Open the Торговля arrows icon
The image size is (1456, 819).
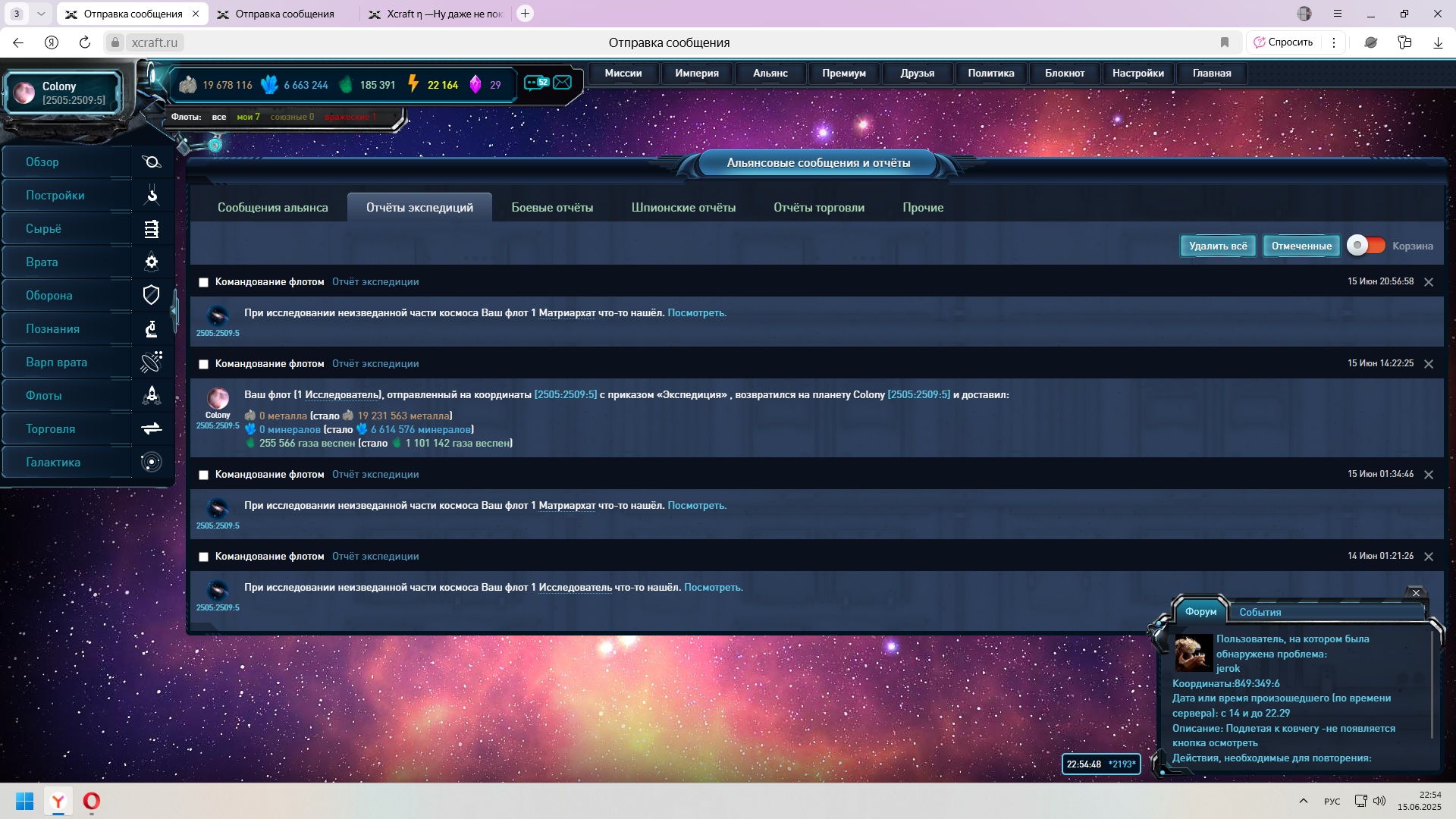click(152, 428)
